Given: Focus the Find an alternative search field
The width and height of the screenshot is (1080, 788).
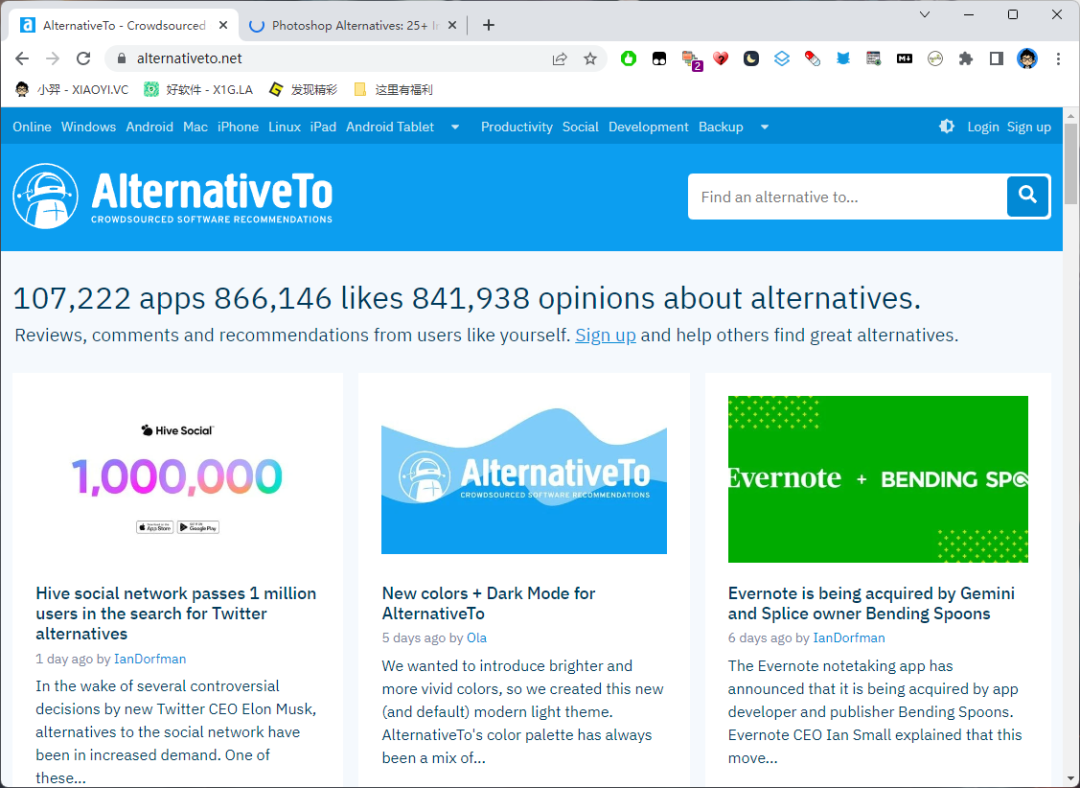Looking at the screenshot, I should [847, 197].
